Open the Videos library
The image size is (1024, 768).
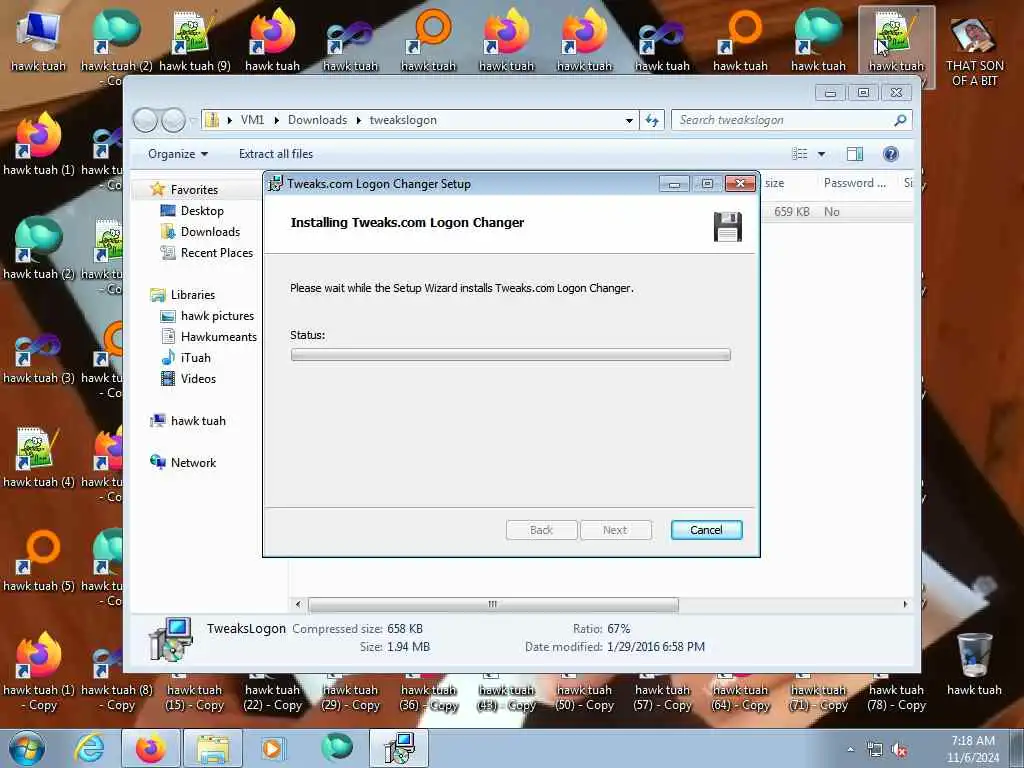click(198, 378)
